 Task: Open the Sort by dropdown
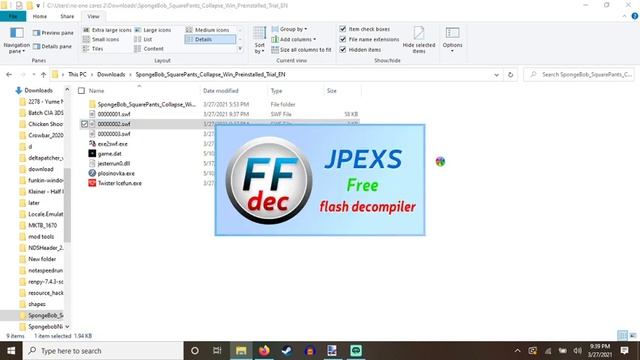coord(259,40)
